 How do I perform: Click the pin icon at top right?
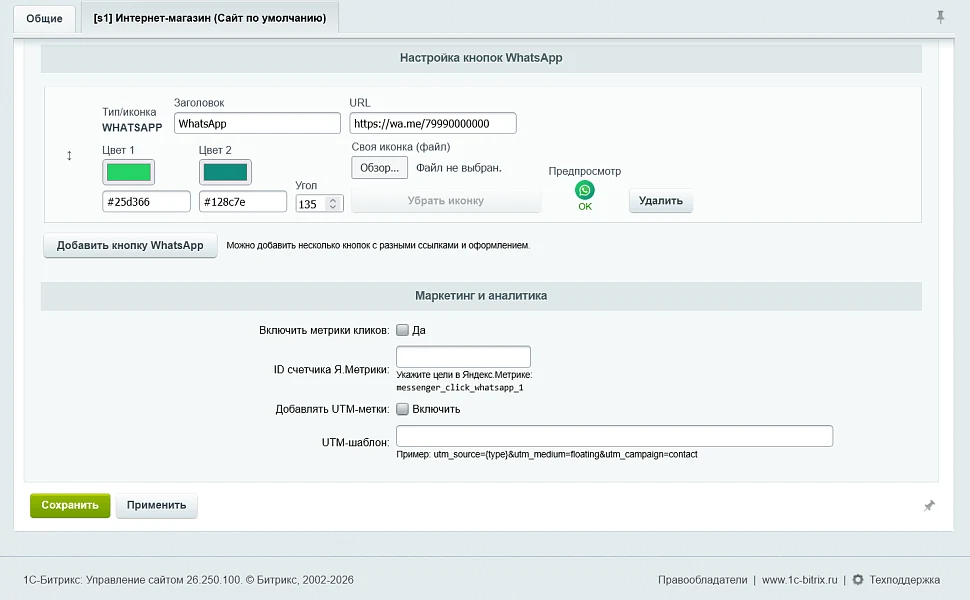click(x=940, y=17)
